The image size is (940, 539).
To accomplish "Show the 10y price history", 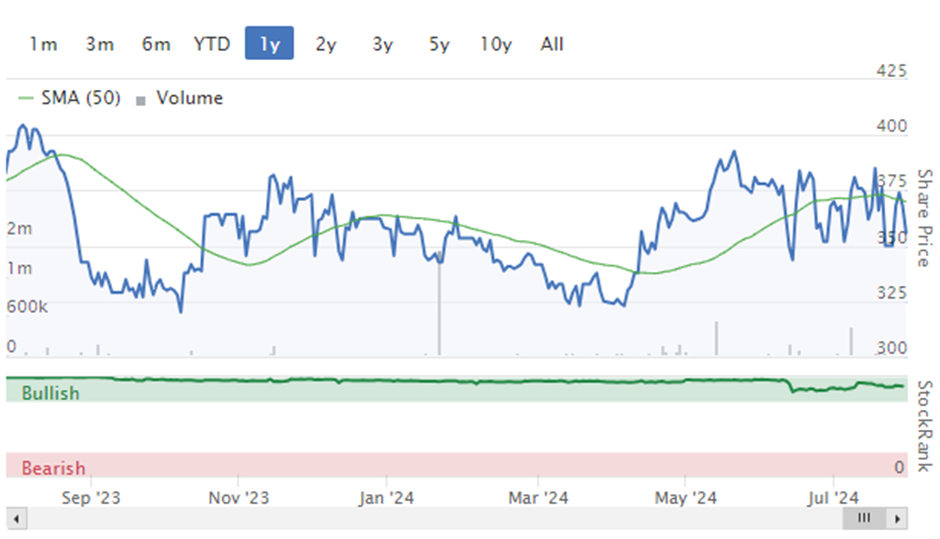I will click(496, 44).
